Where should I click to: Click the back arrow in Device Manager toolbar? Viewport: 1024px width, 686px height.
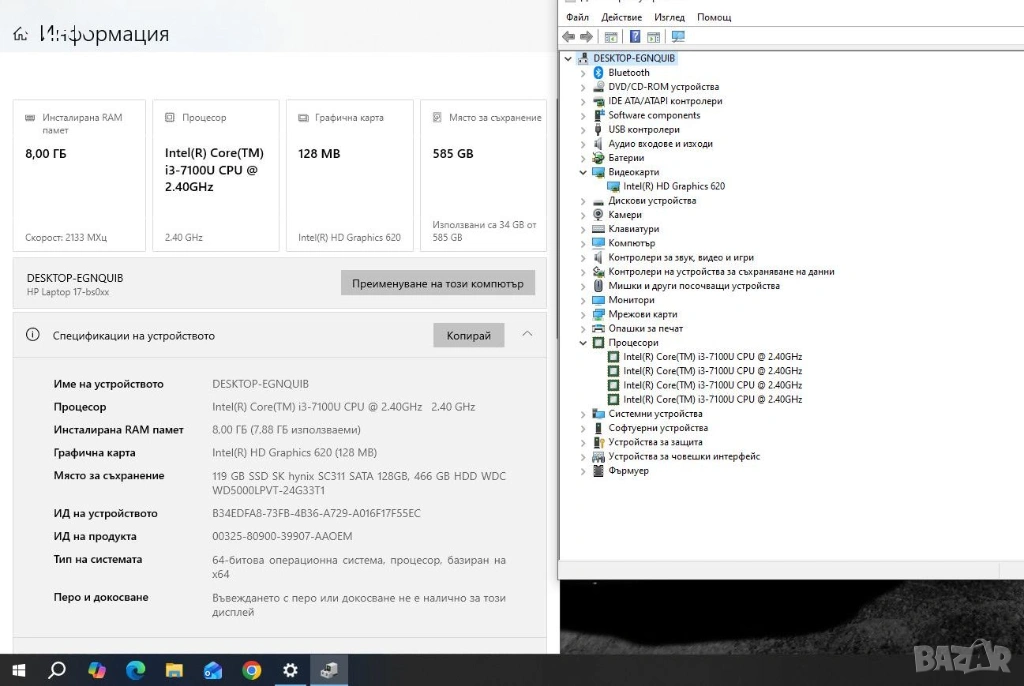(568, 37)
